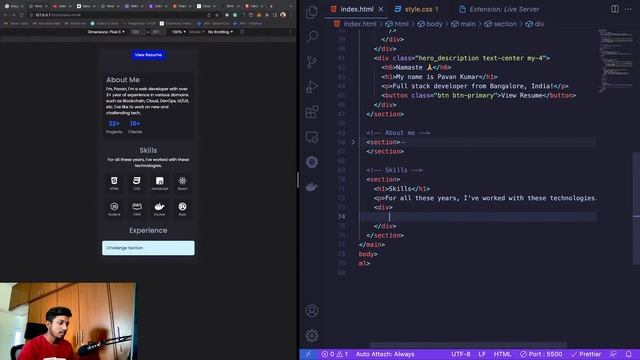Viewport: 640px width, 360px height.
Task: Click the Challenge Section box
Action: click(x=148, y=248)
